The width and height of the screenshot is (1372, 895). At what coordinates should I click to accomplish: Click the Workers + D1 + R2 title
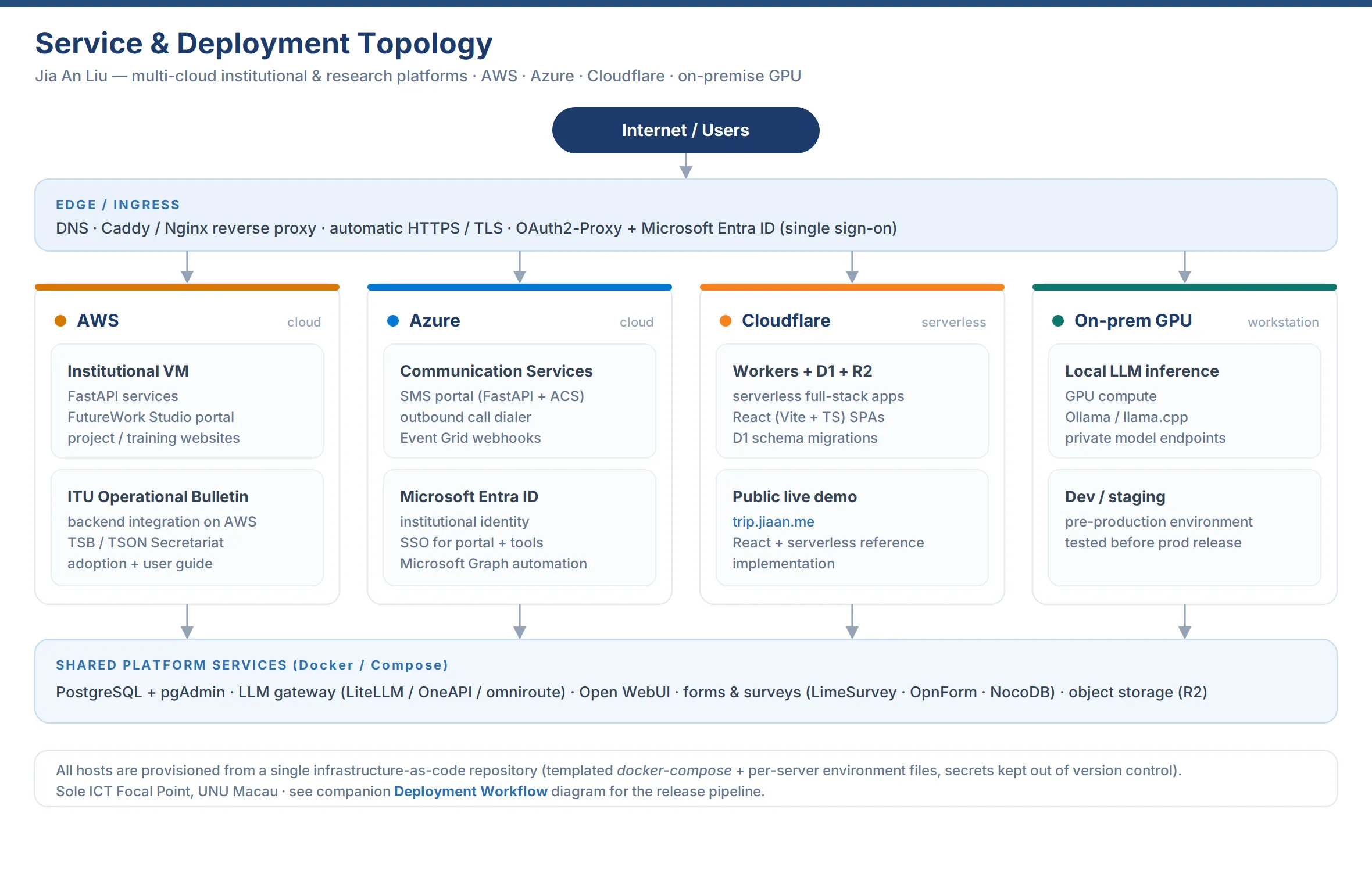[x=802, y=371]
